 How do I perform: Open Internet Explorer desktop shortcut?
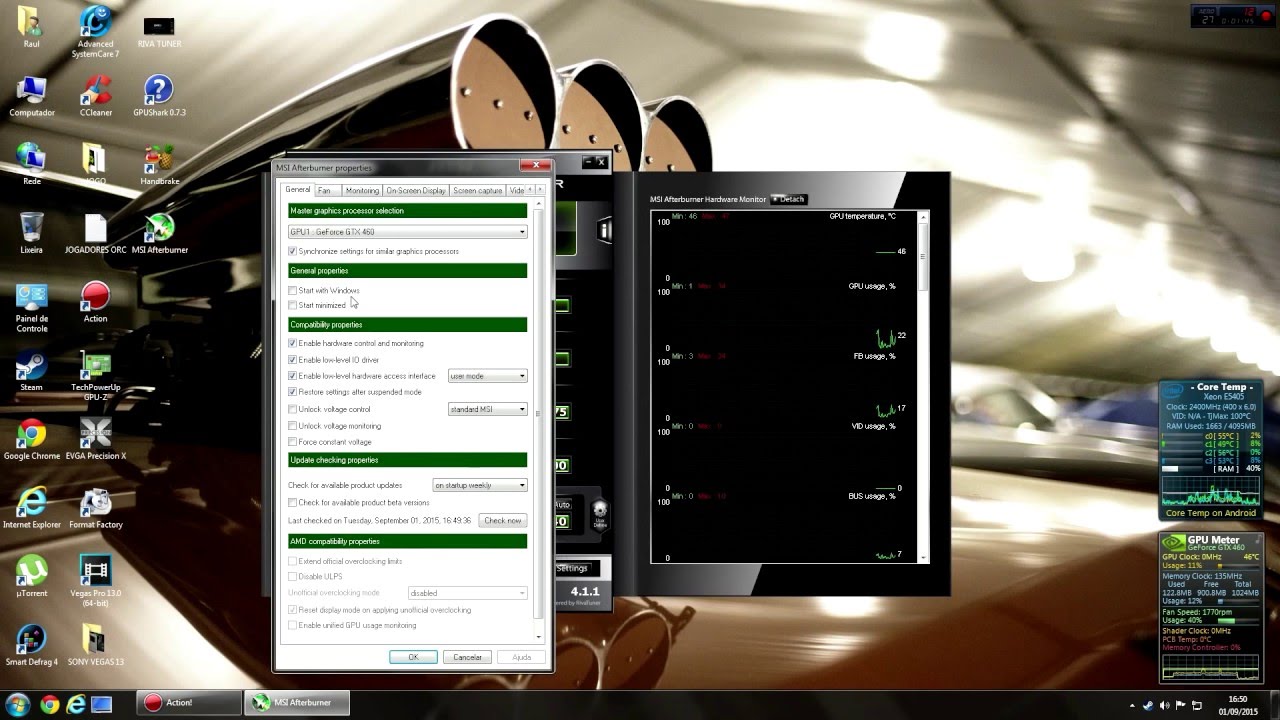coord(31,507)
